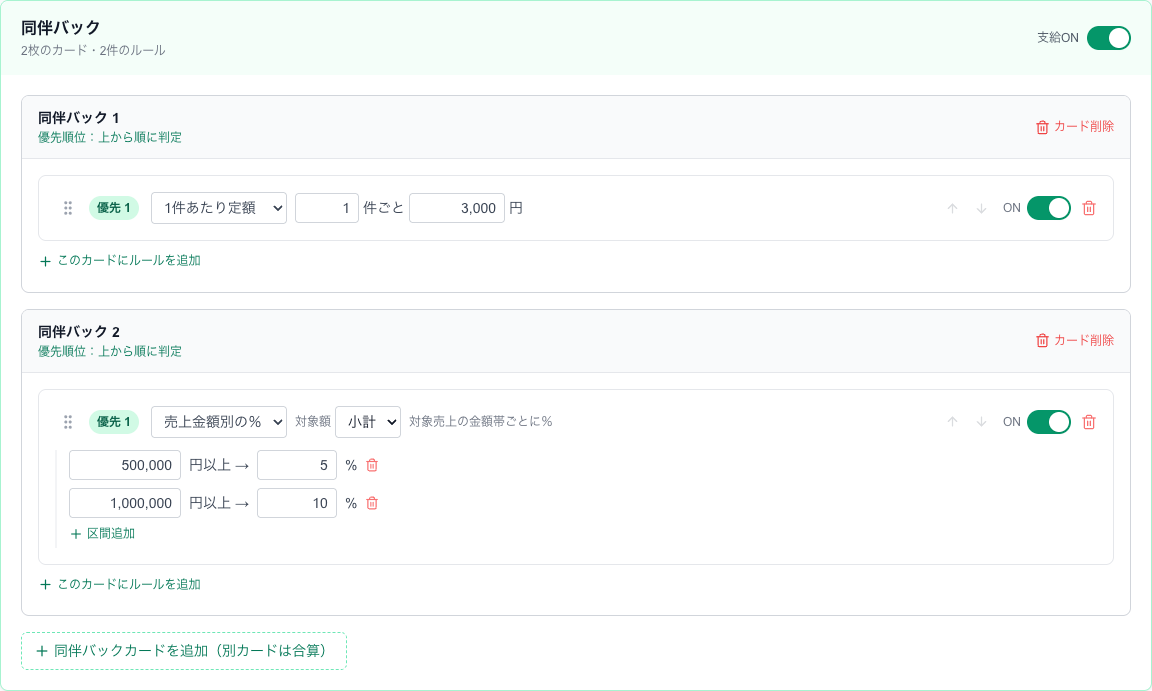Delete the 1件あたり定額 rule with trash icon

point(1089,209)
